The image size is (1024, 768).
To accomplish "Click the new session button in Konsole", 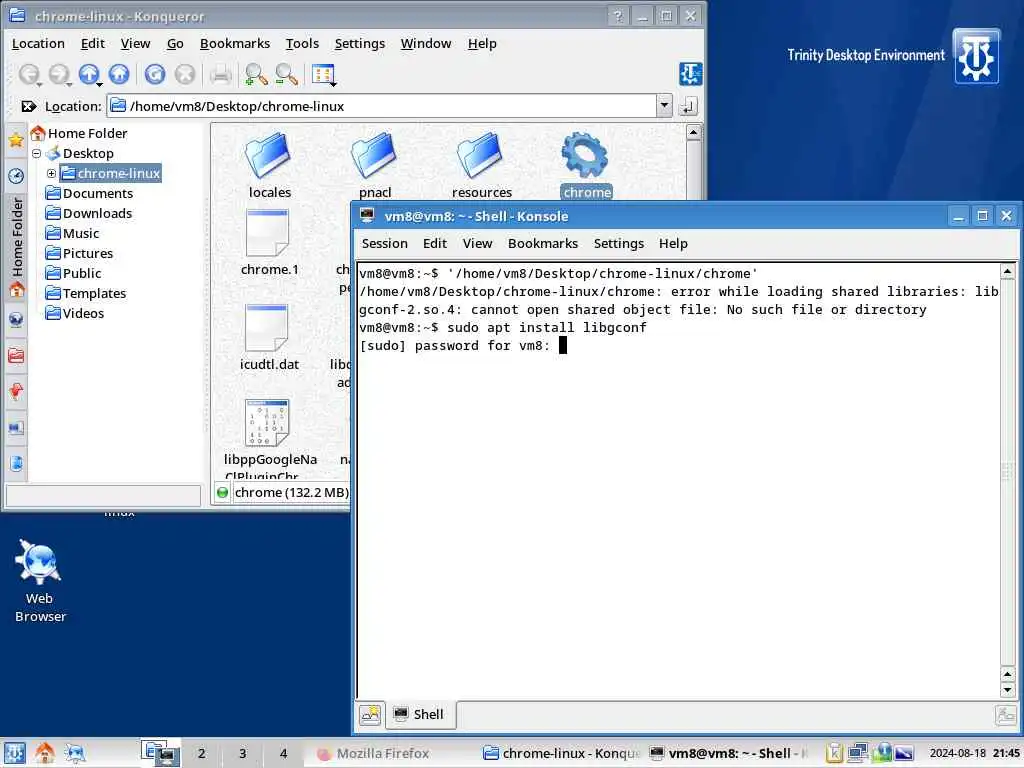I will 370,714.
